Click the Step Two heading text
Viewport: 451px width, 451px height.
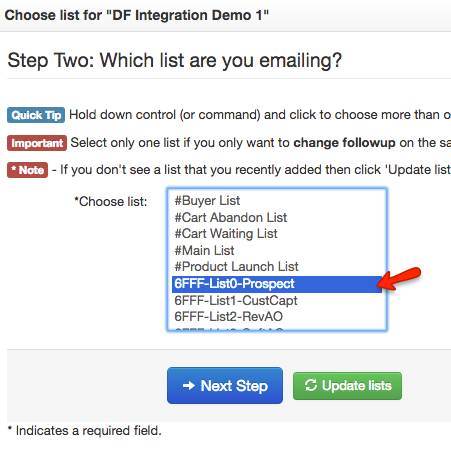[x=175, y=61]
